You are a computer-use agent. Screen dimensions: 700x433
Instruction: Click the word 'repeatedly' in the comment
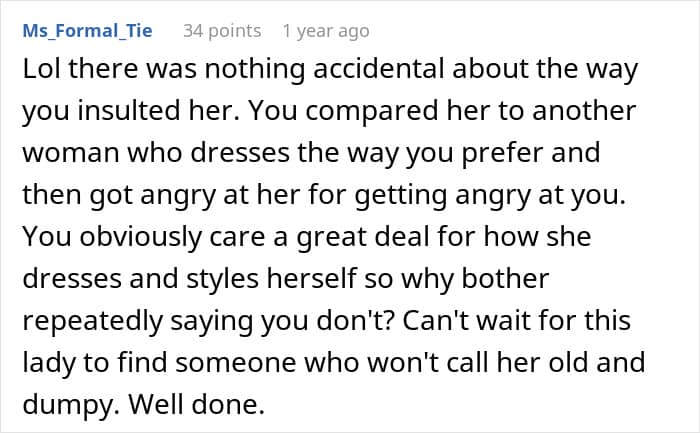pos(93,321)
